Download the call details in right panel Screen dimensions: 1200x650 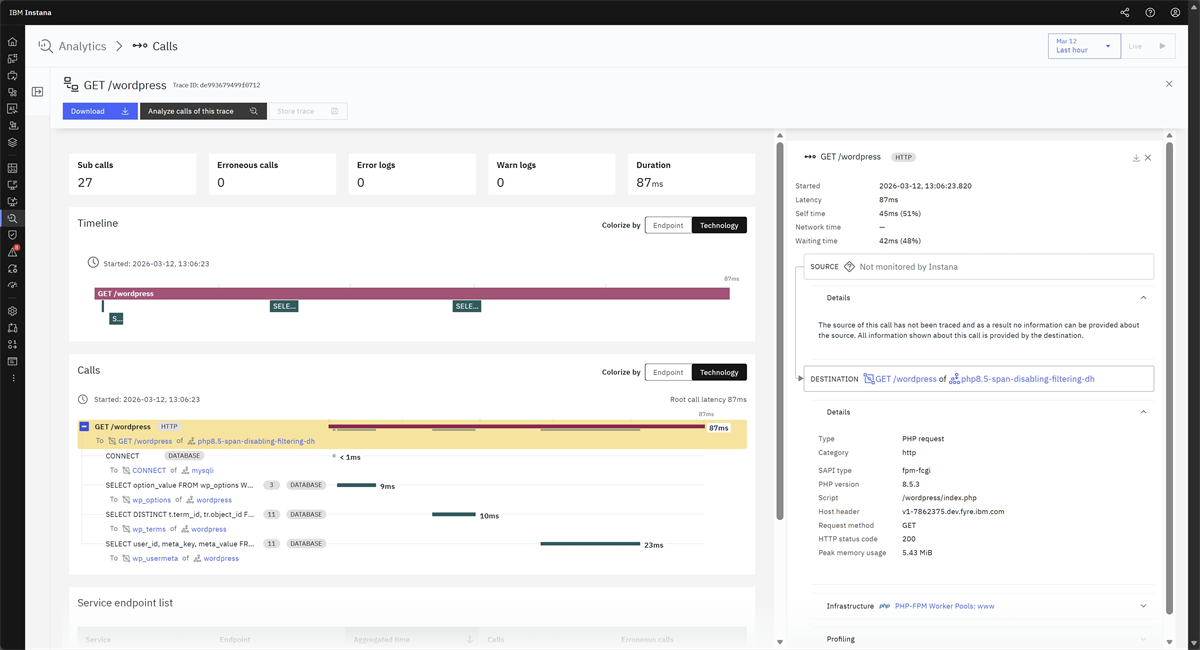pos(1136,158)
